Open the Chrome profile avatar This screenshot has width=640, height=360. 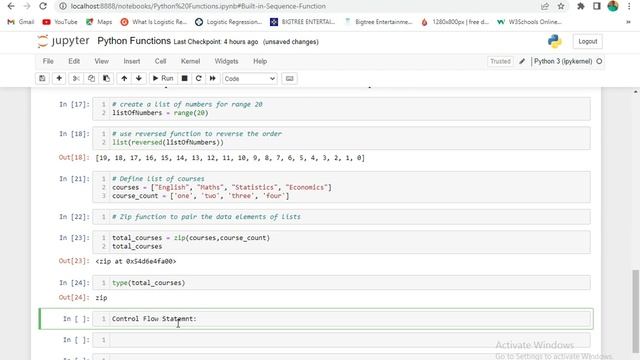613,6
